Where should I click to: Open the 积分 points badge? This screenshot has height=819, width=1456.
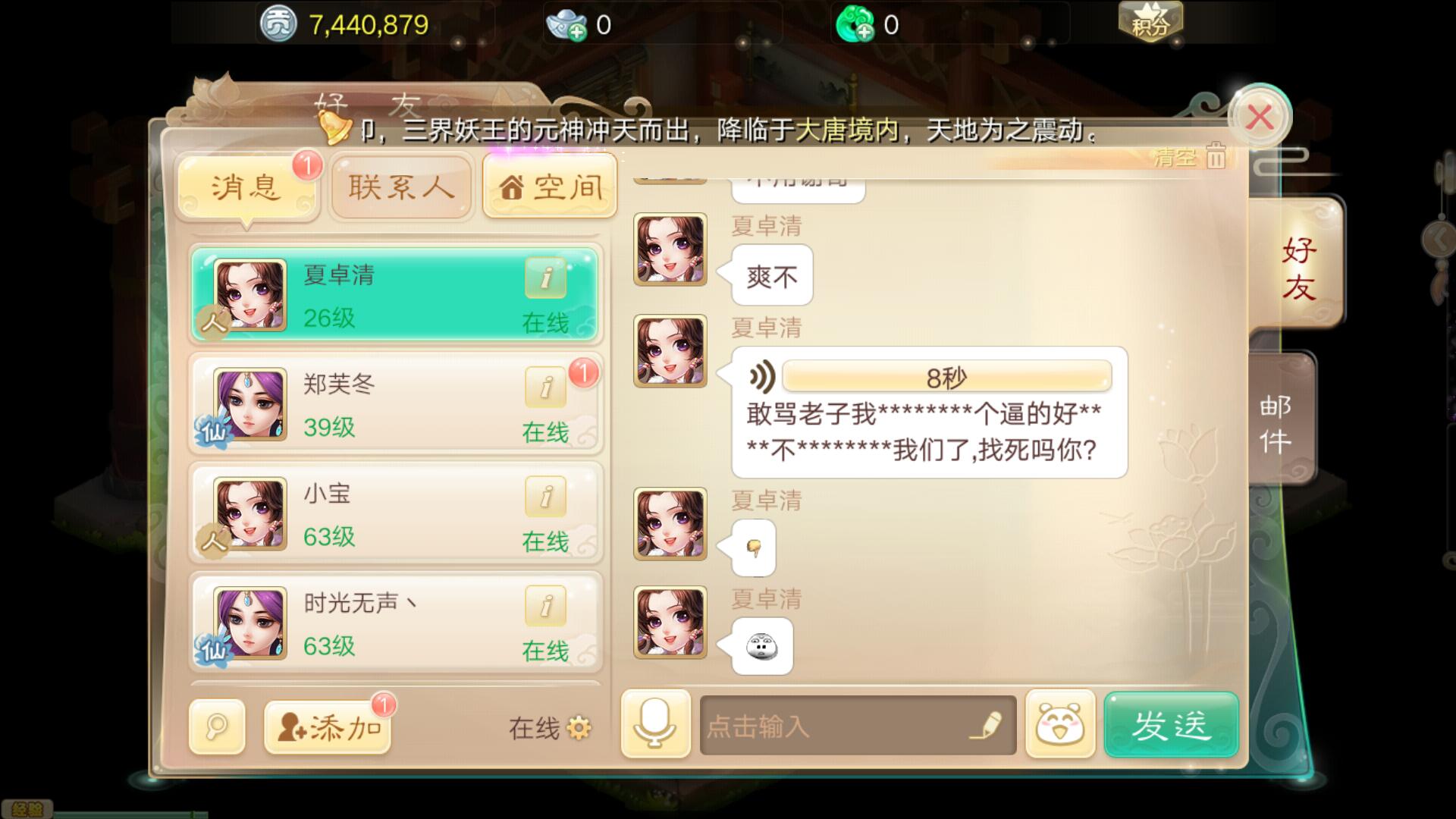tap(1150, 21)
